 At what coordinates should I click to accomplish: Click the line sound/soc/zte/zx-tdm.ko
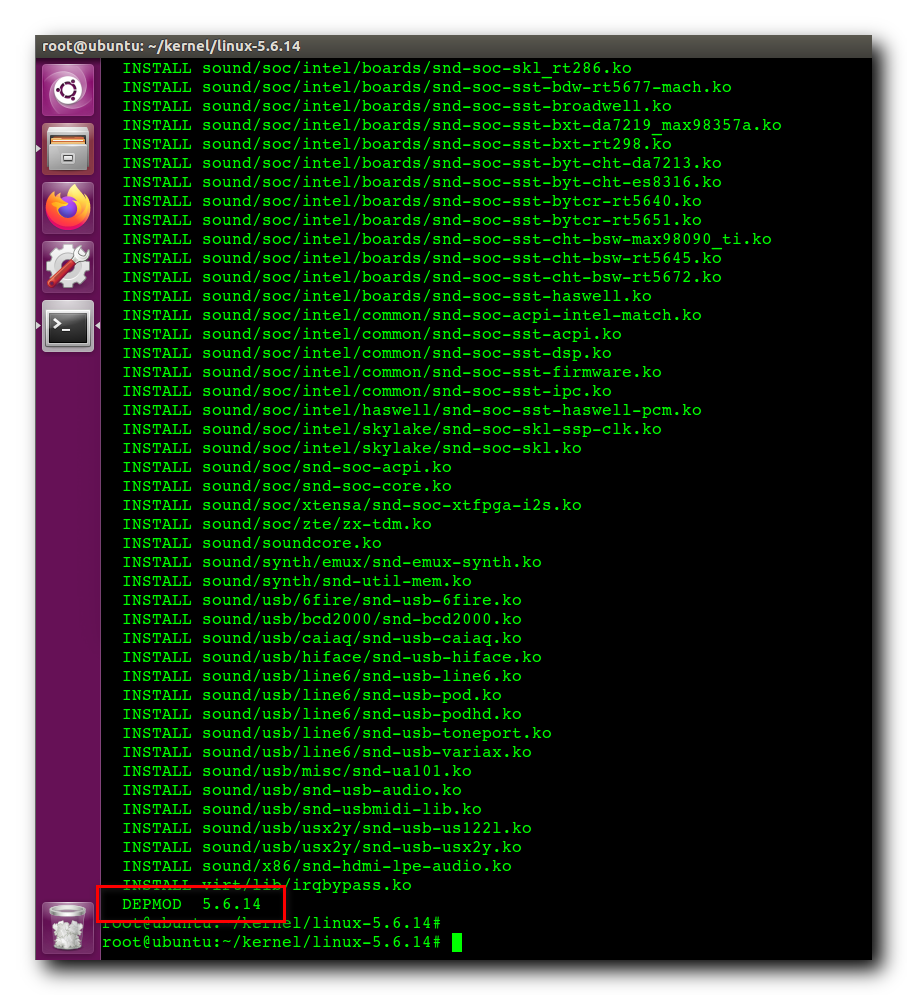(277, 525)
